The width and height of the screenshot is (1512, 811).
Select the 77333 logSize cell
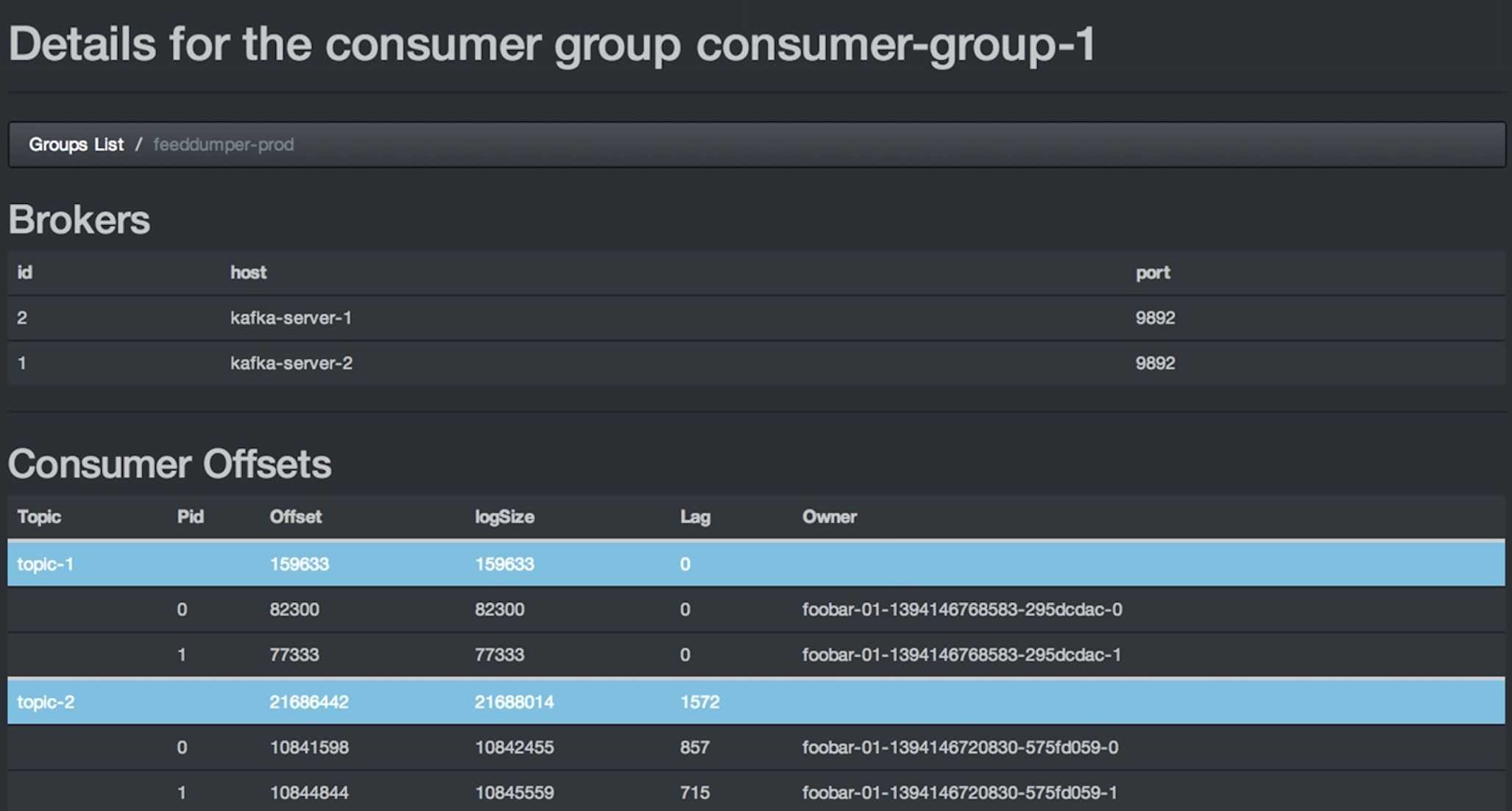point(500,654)
